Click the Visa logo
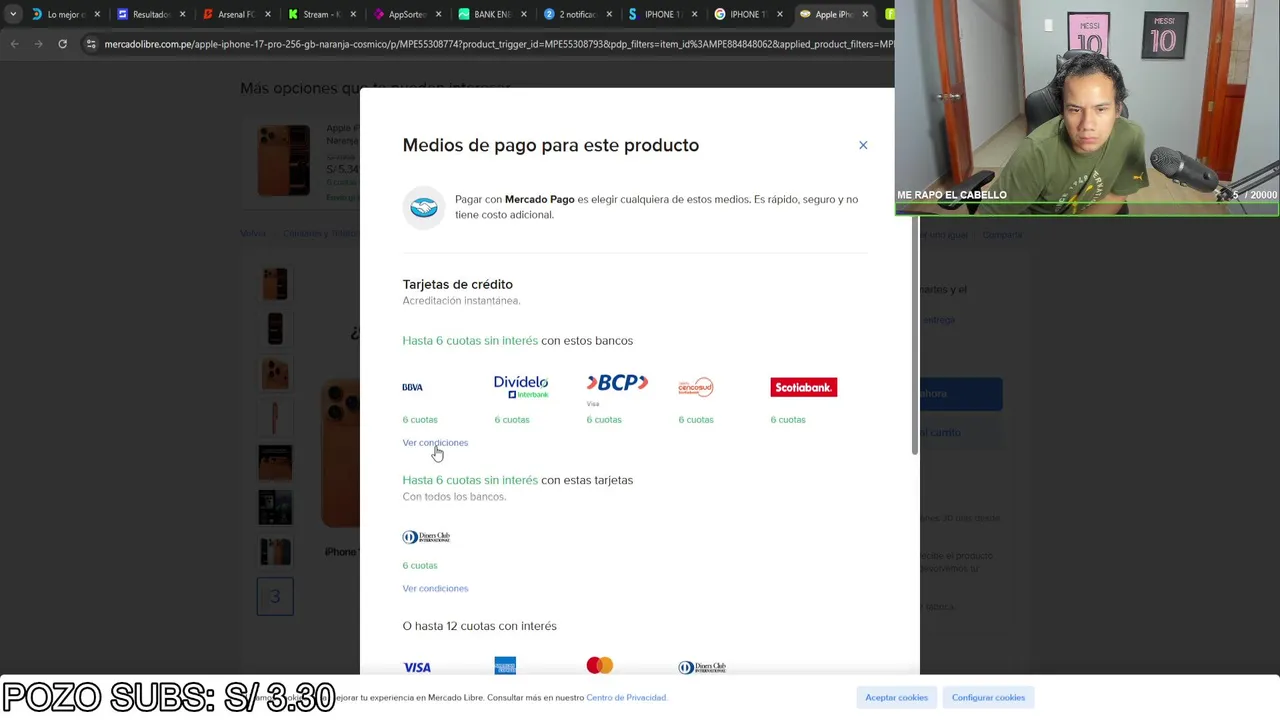 pos(417,667)
